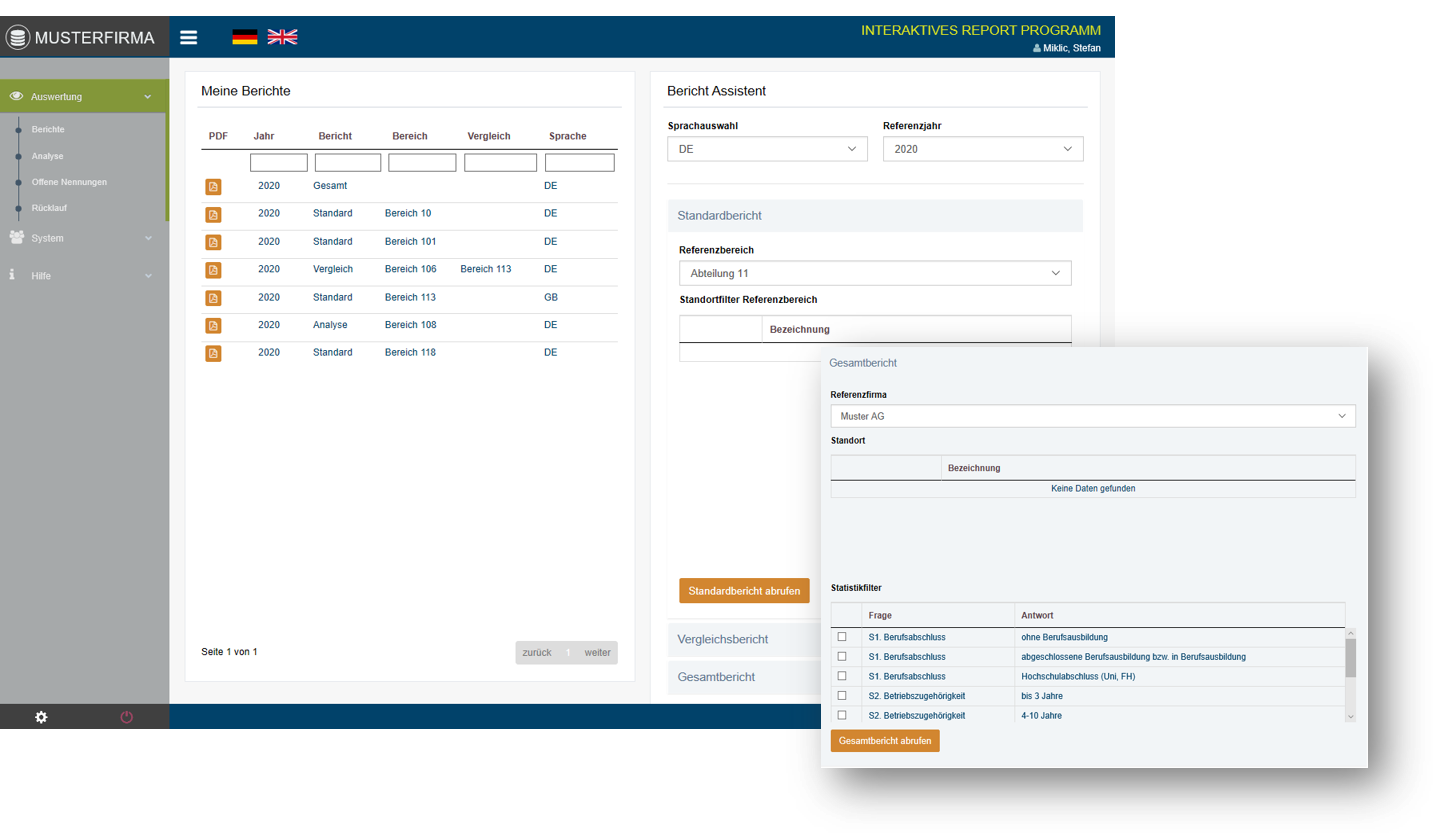This screenshot has height=833, width=1433.
Task: Collapse the Auswertung sidebar section chevron
Action: point(148,97)
